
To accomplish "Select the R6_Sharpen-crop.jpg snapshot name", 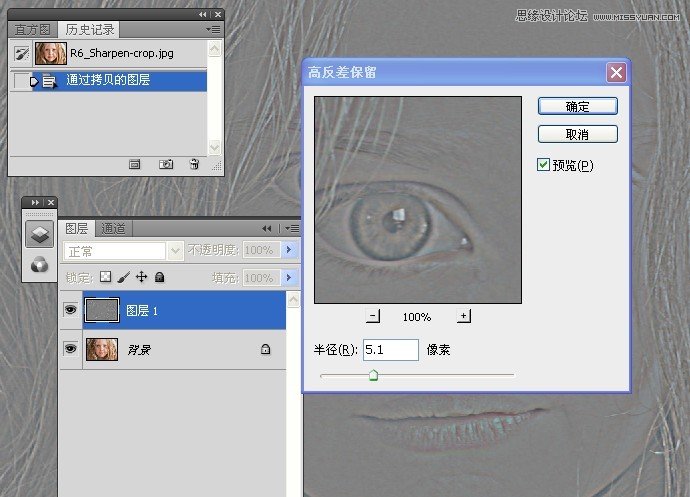I will click(x=122, y=53).
